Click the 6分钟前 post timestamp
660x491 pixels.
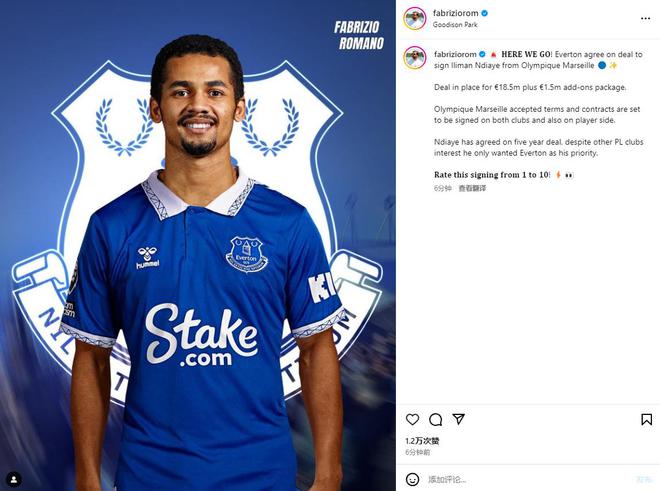pyautogui.click(x=417, y=452)
